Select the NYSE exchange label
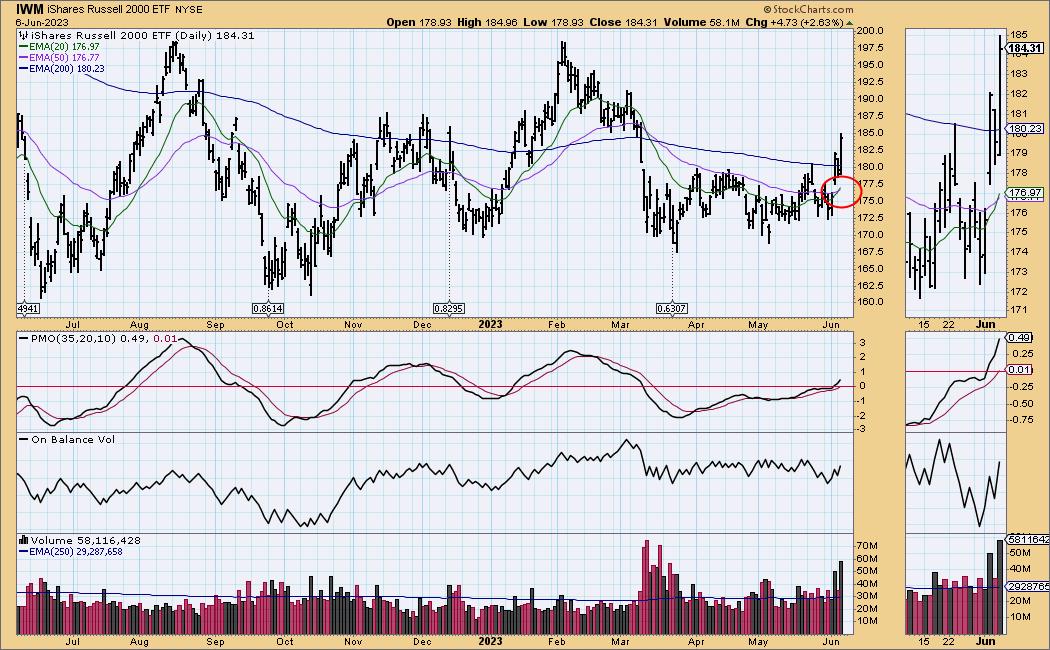The width and height of the screenshot is (1050, 650). [188, 10]
